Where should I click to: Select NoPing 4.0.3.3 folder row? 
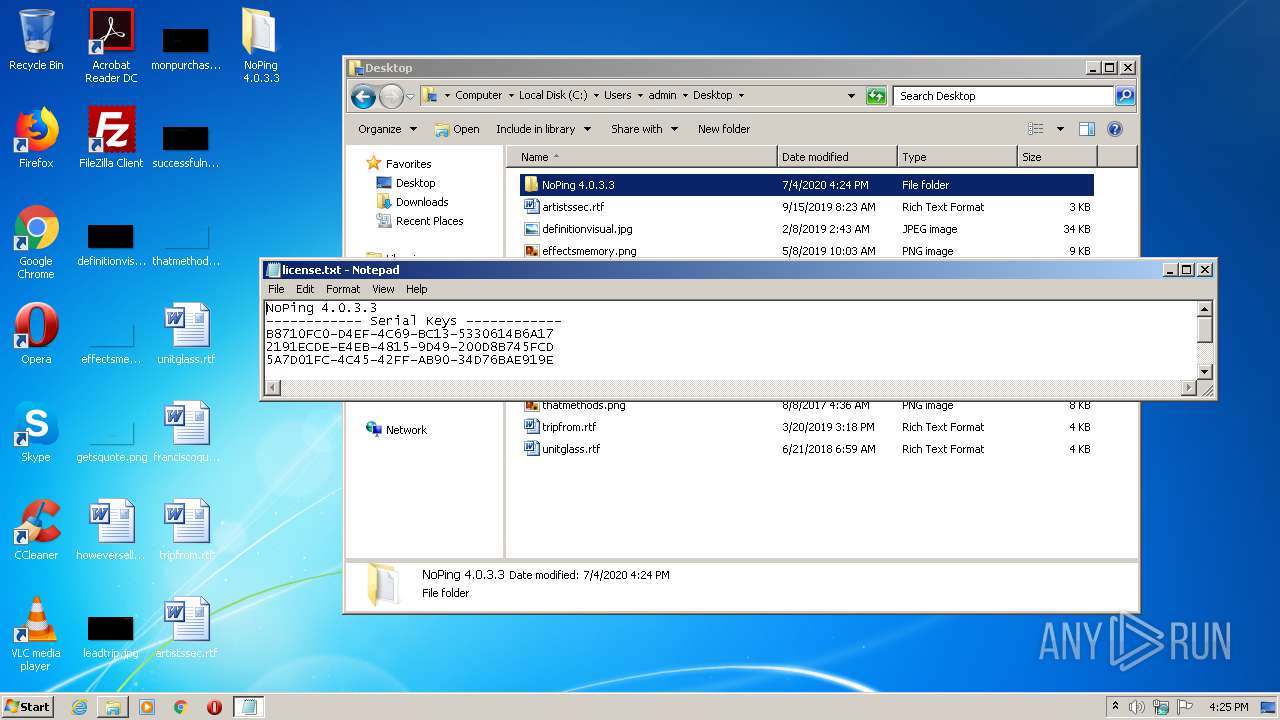806,185
